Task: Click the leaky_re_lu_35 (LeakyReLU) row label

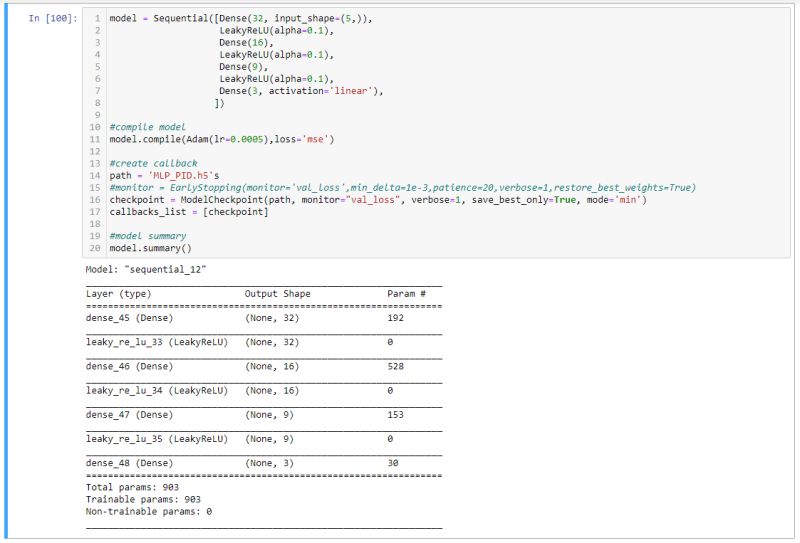Action: [157, 439]
